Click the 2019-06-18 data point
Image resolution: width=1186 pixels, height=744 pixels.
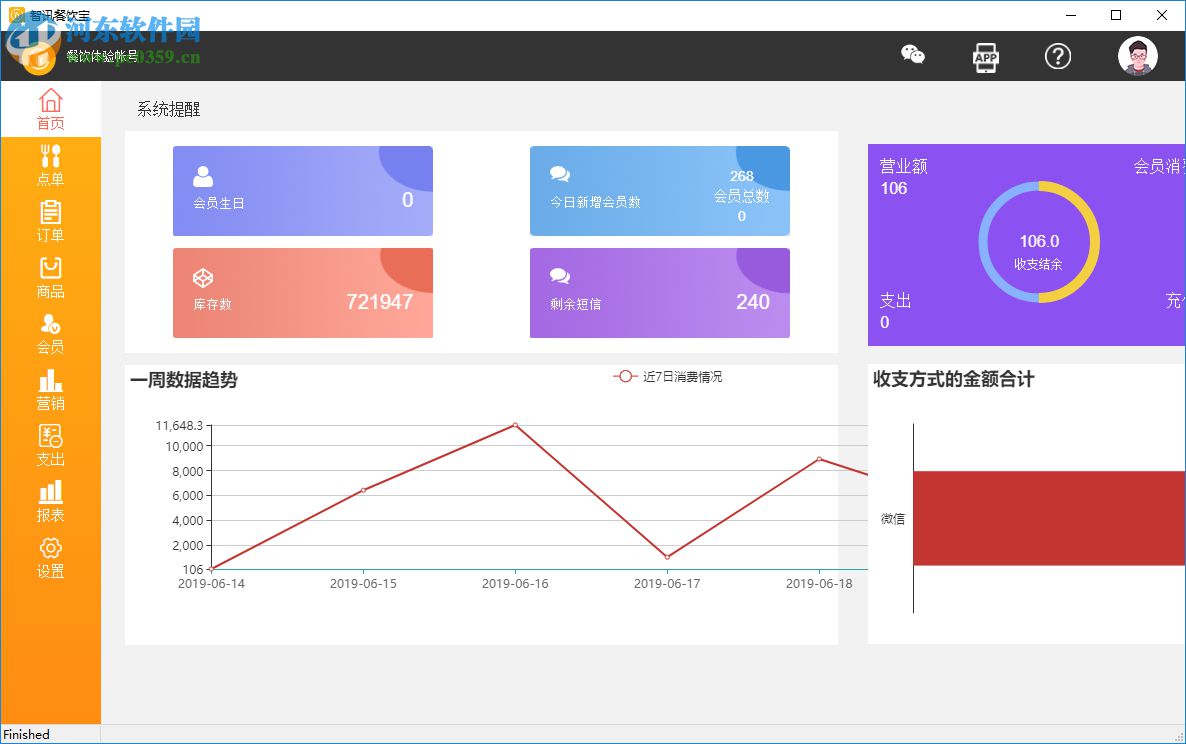(819, 459)
